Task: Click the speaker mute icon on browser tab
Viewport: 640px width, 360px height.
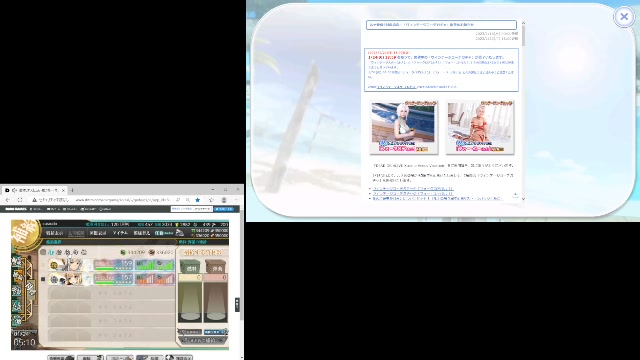Action: pos(14,190)
